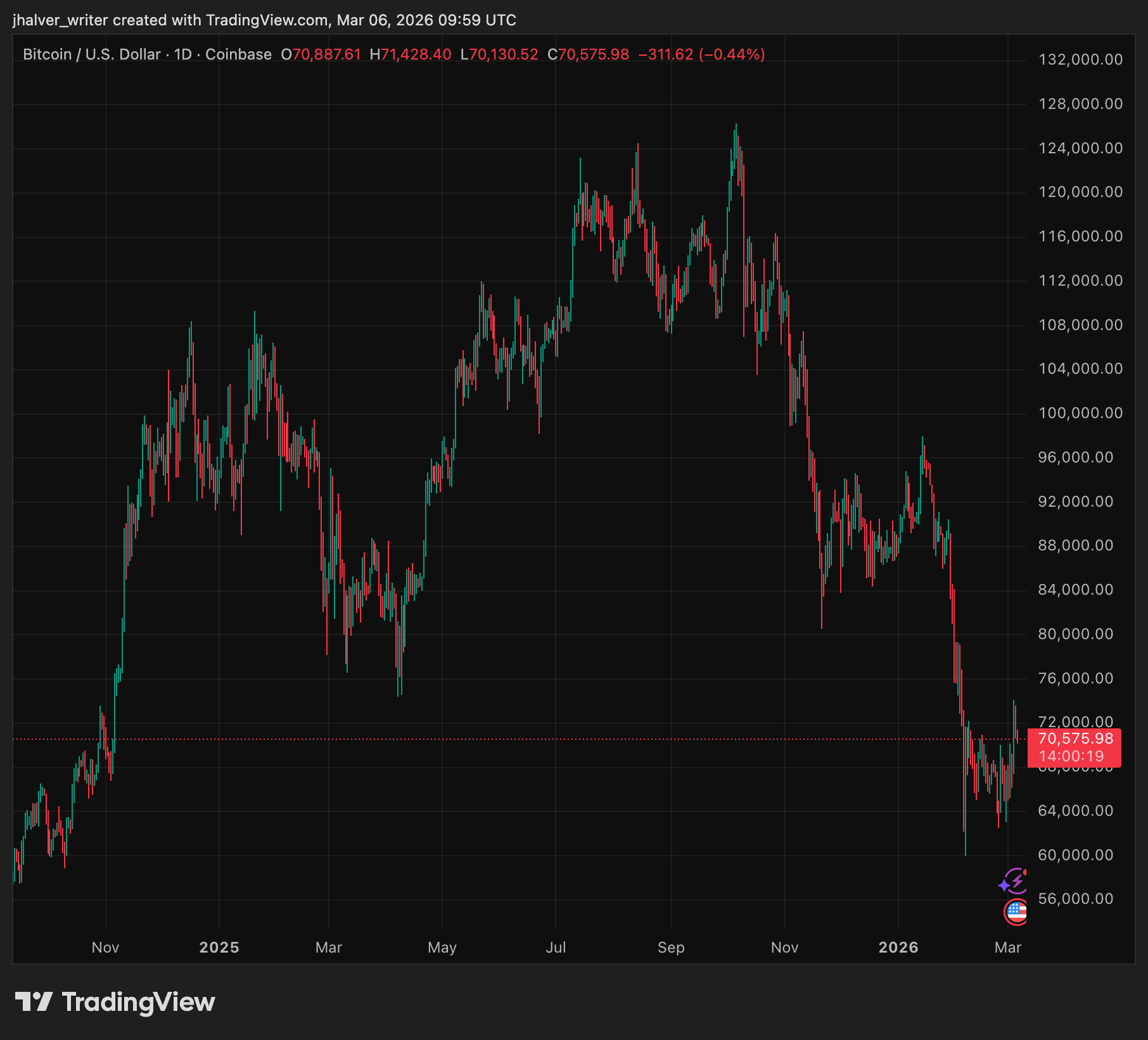
Task: Click the US flag economic event icon
Action: (x=1016, y=912)
